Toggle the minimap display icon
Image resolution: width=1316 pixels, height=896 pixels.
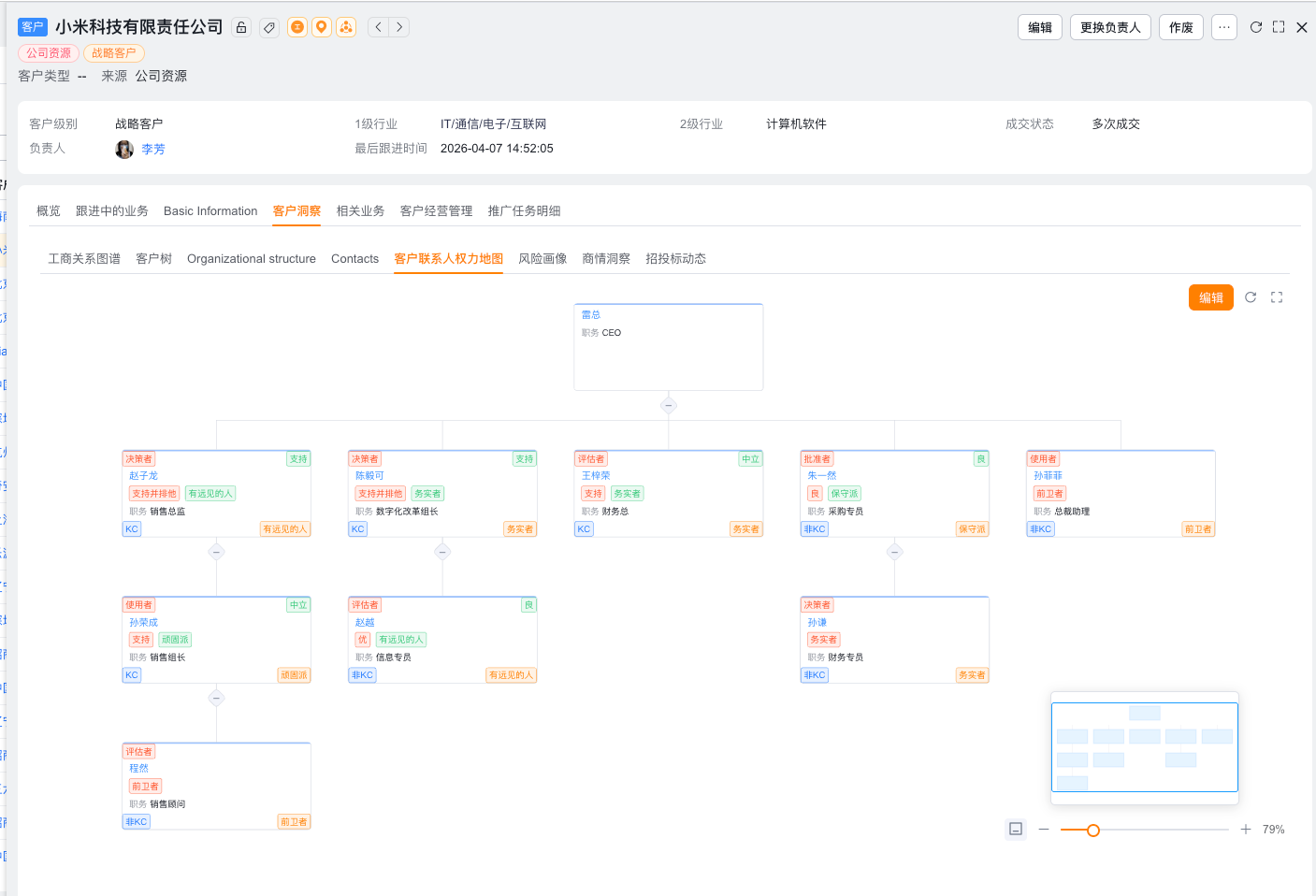(x=1016, y=829)
